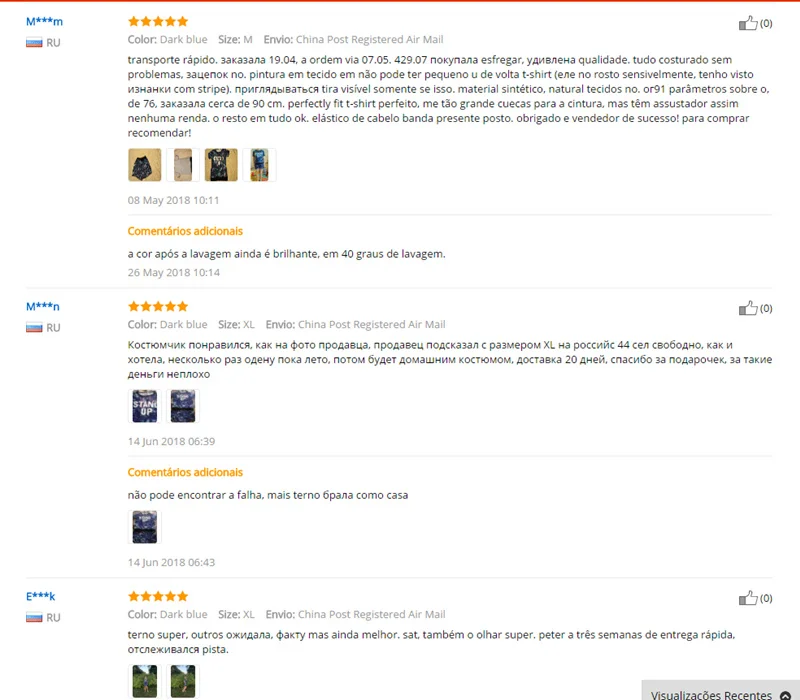The width and height of the screenshot is (800, 700).
Task: Open reviewer M***n's profile name
Action: pyautogui.click(x=43, y=307)
